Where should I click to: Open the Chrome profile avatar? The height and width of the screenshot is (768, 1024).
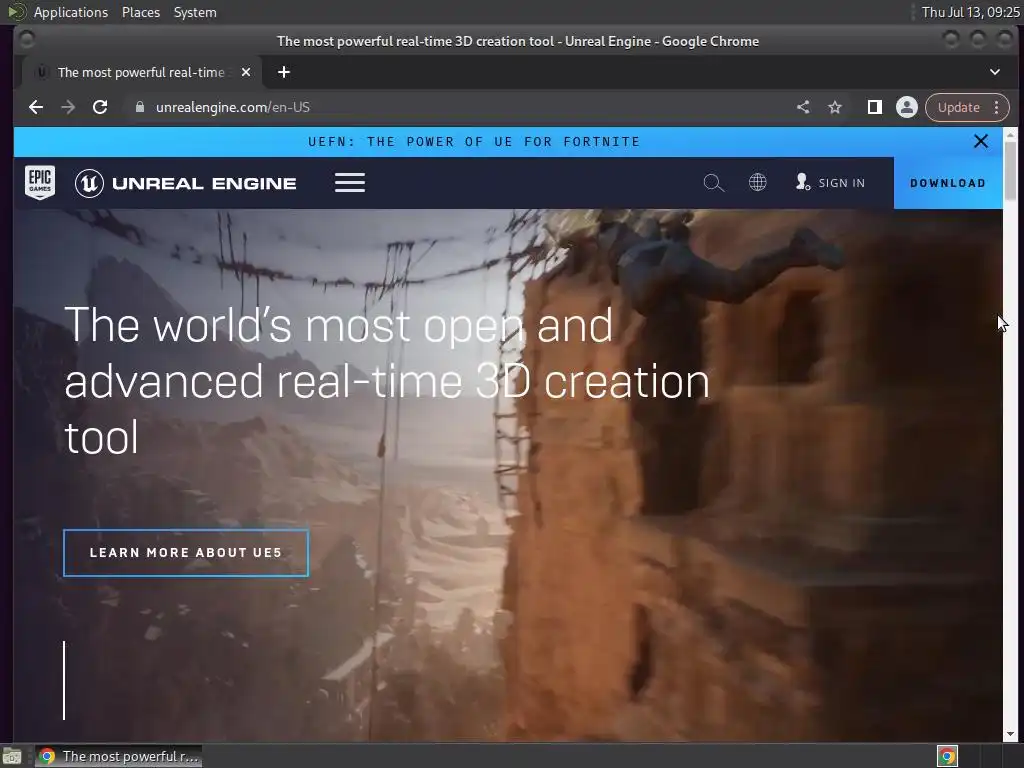click(906, 107)
